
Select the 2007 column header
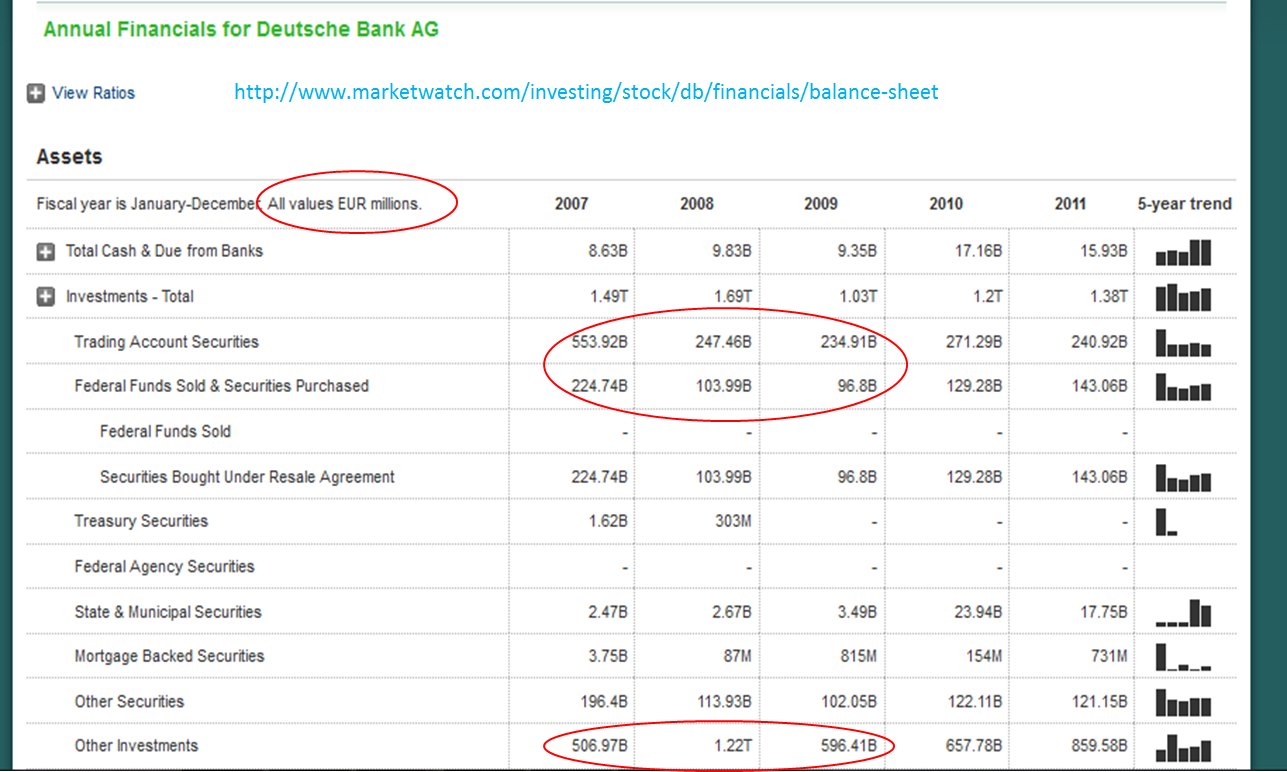tap(571, 204)
